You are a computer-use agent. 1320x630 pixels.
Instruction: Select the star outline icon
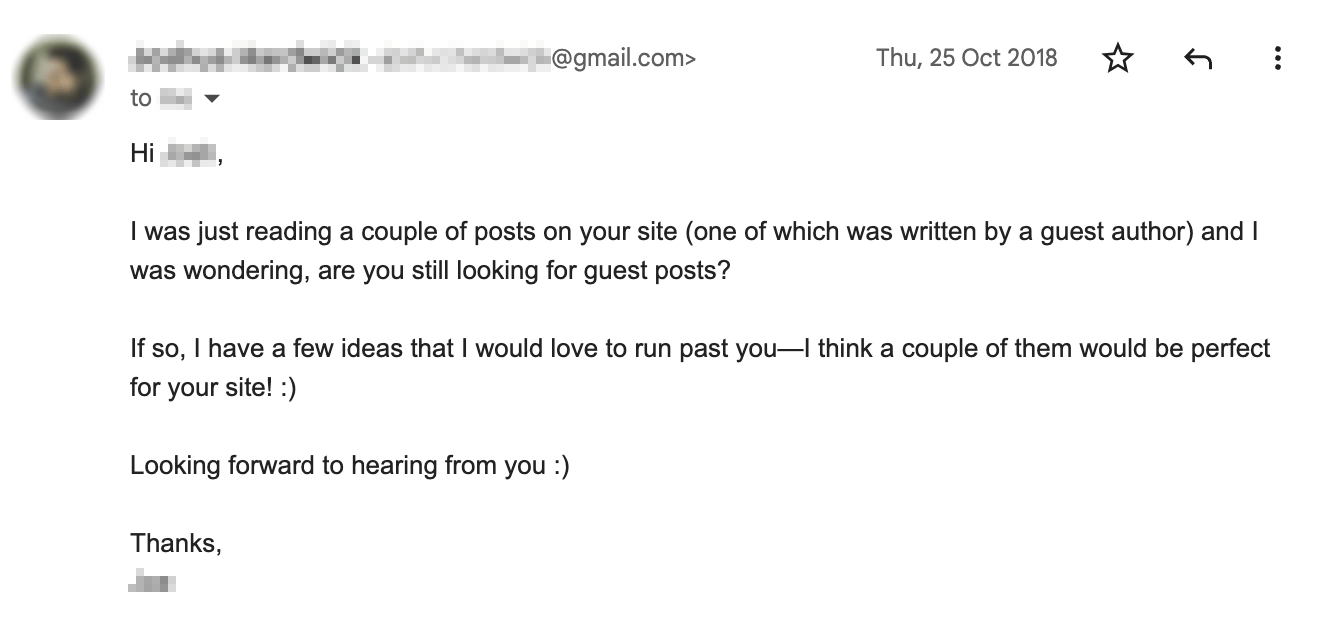1118,58
